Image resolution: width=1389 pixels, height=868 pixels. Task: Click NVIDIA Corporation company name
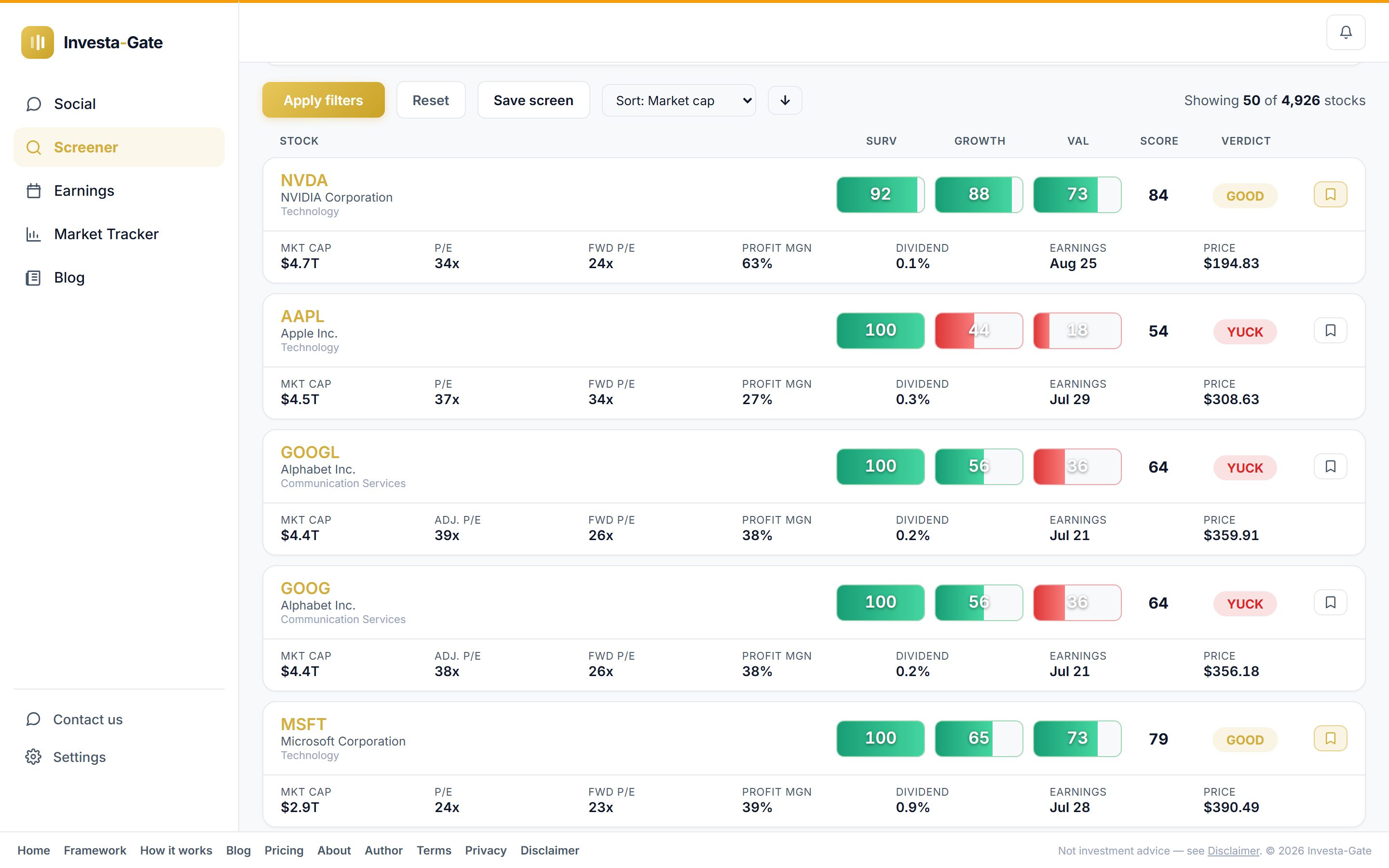tap(336, 198)
